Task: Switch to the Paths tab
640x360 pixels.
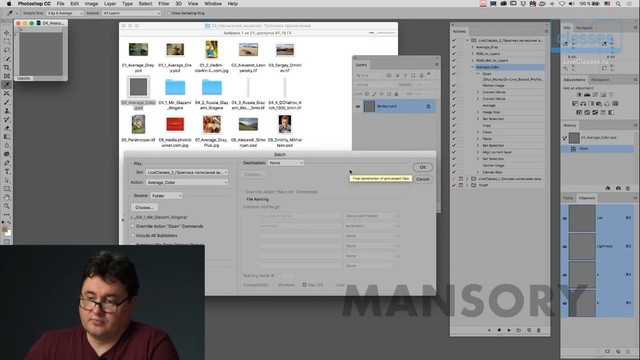Action: coord(568,198)
